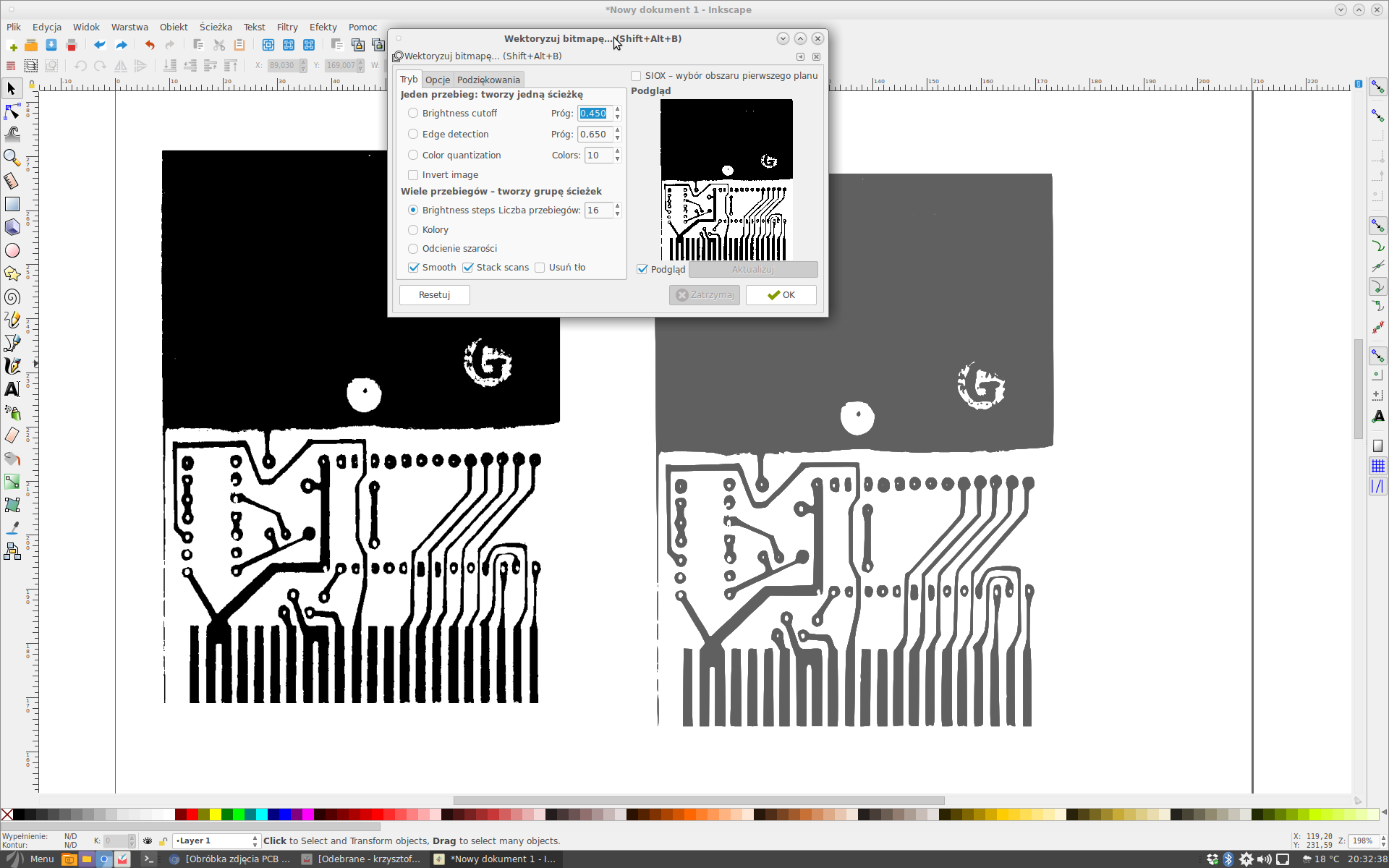Create a new document from toolbar
The image size is (1389, 868).
tap(12, 46)
